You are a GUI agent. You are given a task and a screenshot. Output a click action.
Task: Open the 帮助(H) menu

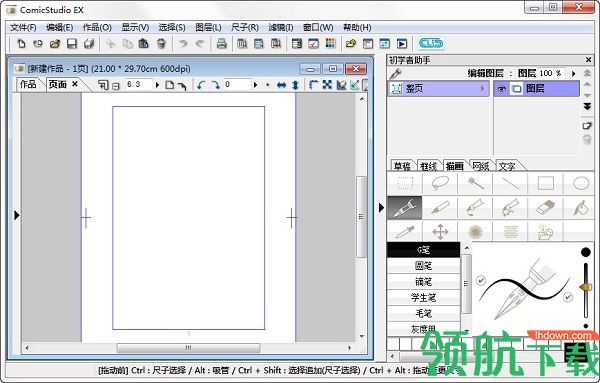(x=357, y=28)
